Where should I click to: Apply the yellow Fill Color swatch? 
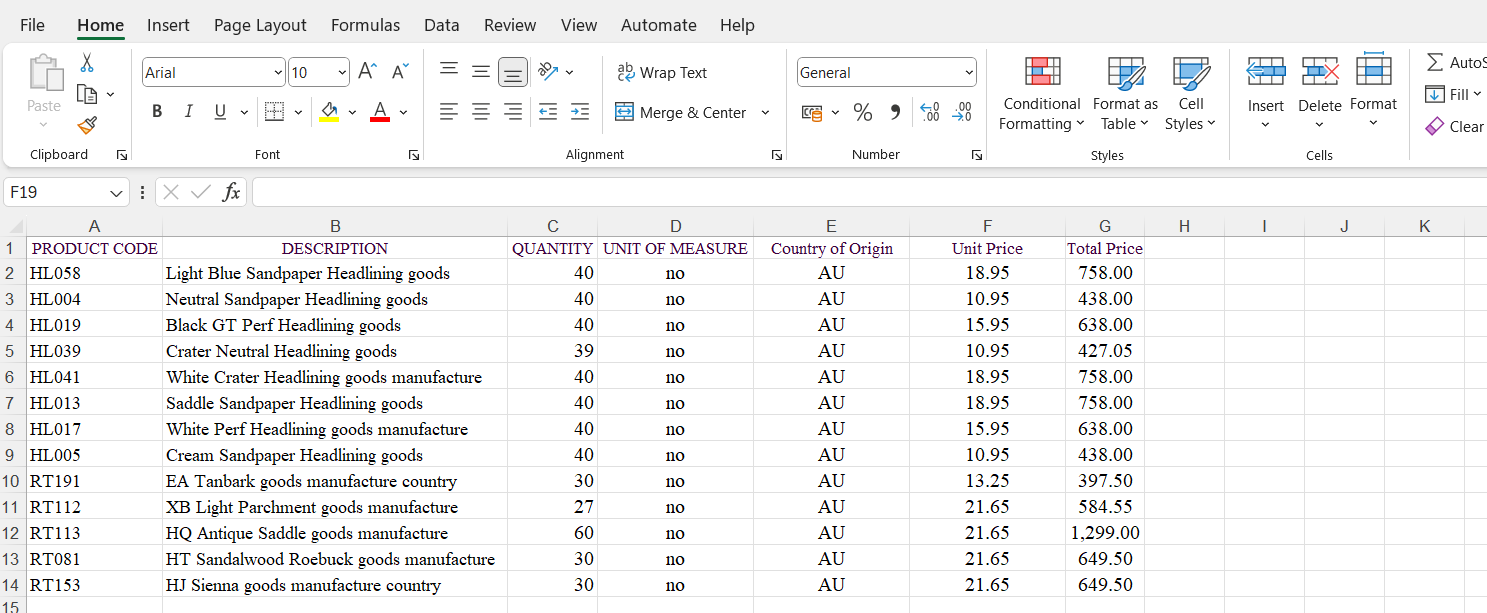coord(329,112)
